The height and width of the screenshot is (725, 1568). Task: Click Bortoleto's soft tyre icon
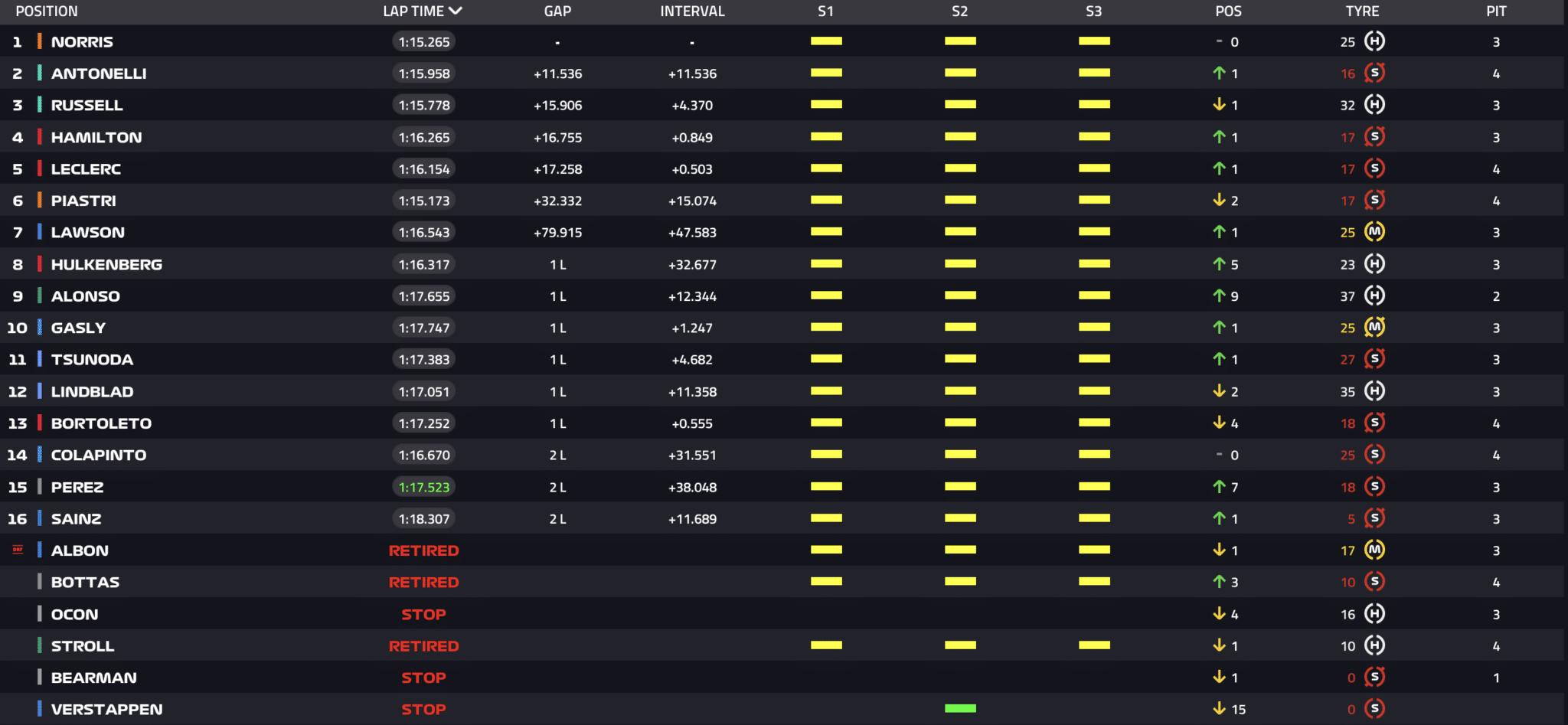pos(1374,423)
